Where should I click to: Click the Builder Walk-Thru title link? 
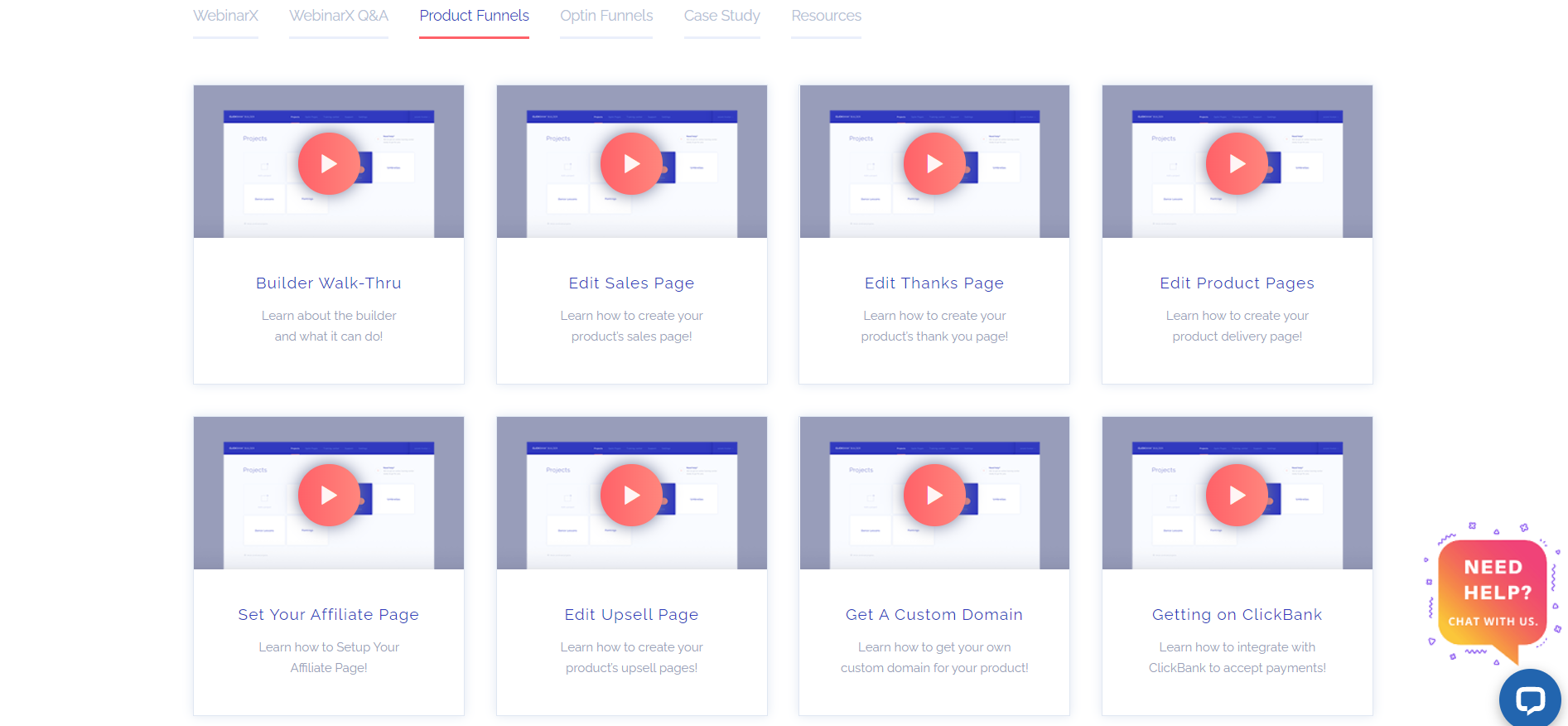(329, 283)
